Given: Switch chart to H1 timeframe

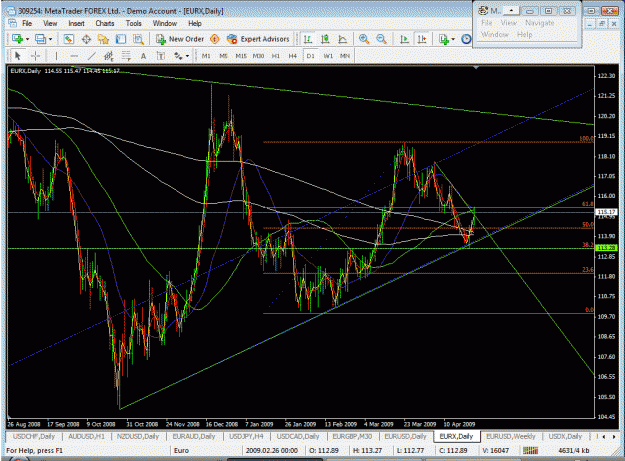Looking at the screenshot, I should pyautogui.click(x=275, y=56).
